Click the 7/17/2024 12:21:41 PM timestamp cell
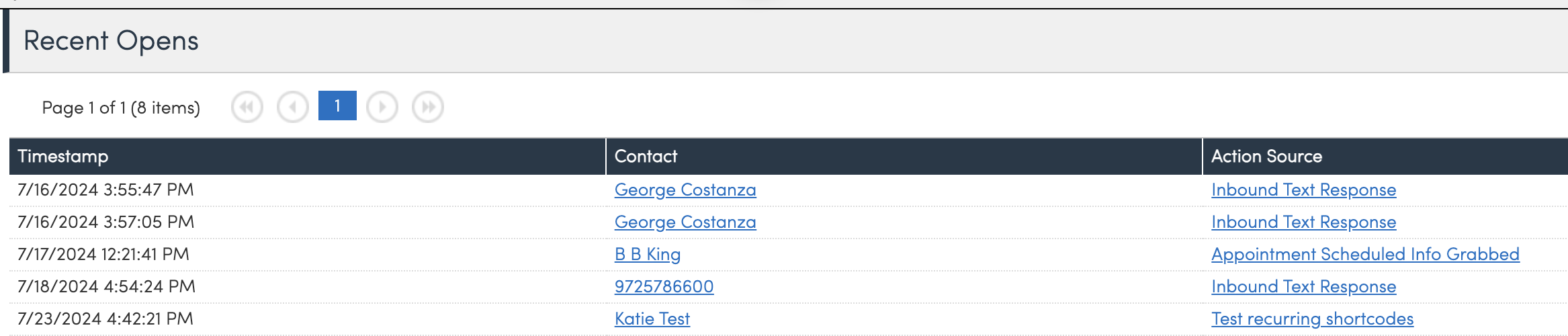 coord(103,255)
